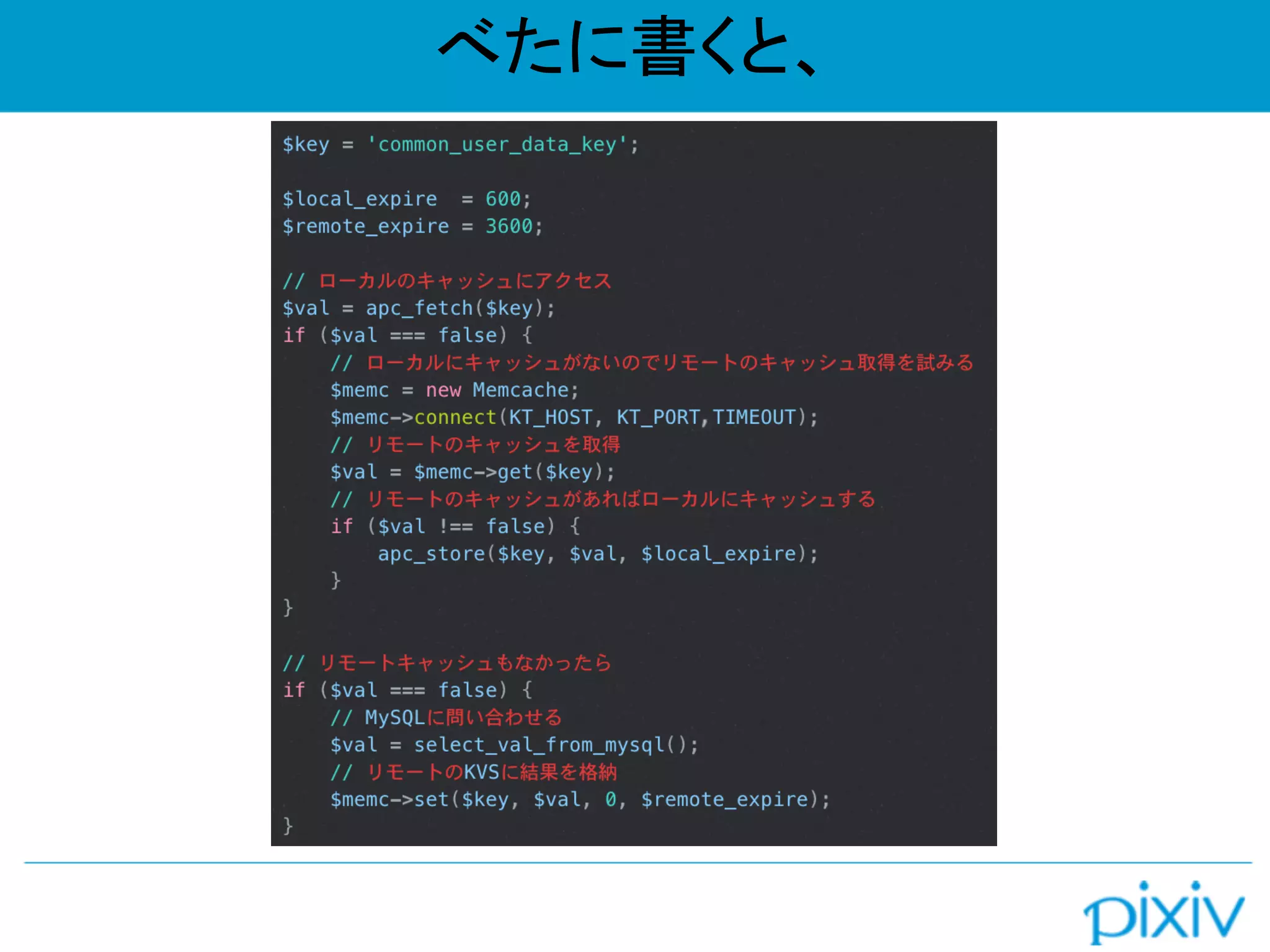Click the $memc->set($key, $val, 0, $remote_expire); line

coord(580,800)
